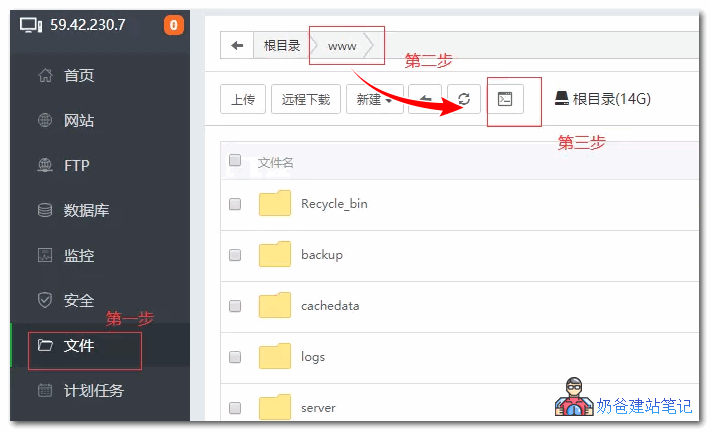710x432 pixels.
Task: Expand the 新建 dropdown menu
Action: point(374,99)
